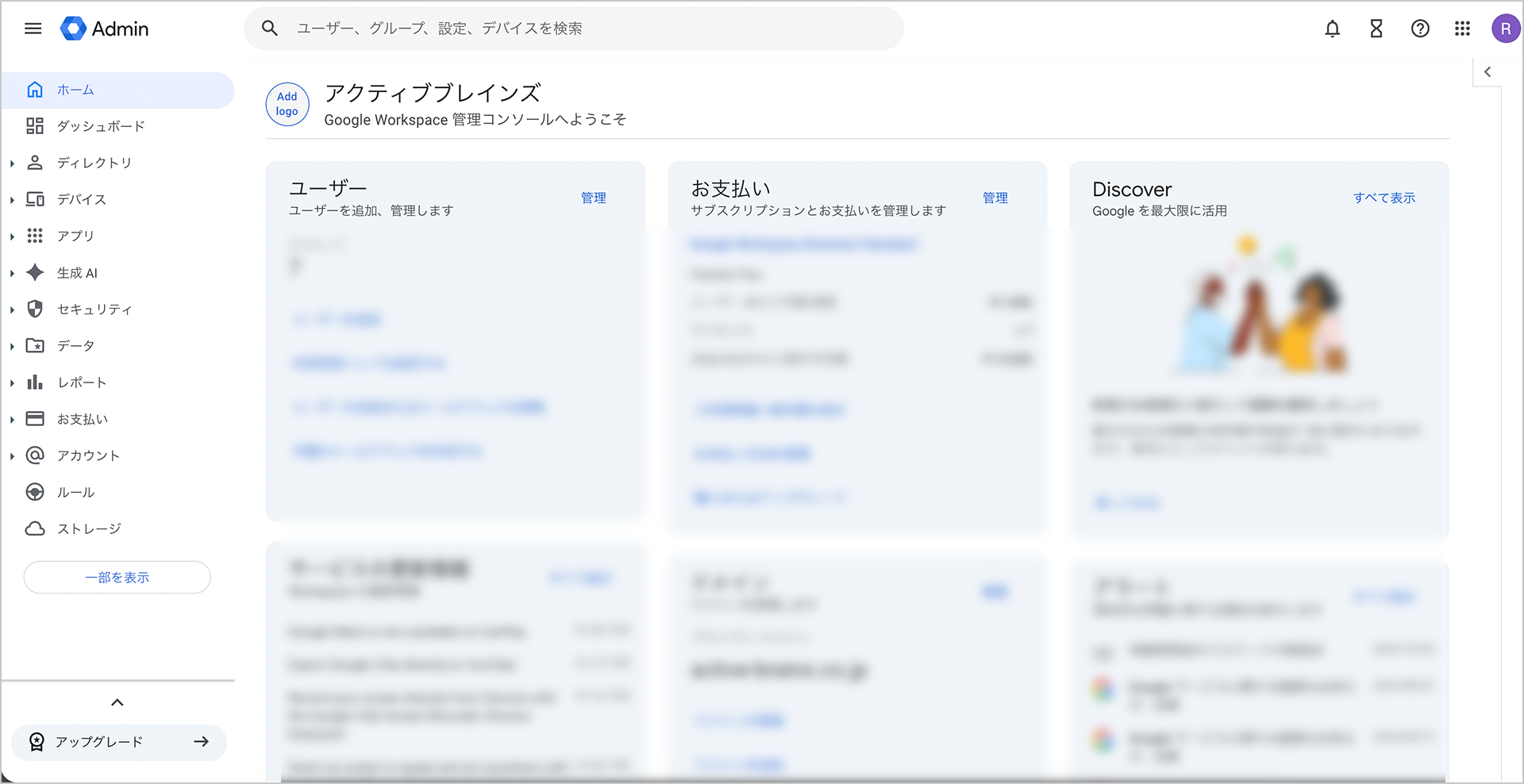Open ストレージ in the sidebar

(88, 528)
